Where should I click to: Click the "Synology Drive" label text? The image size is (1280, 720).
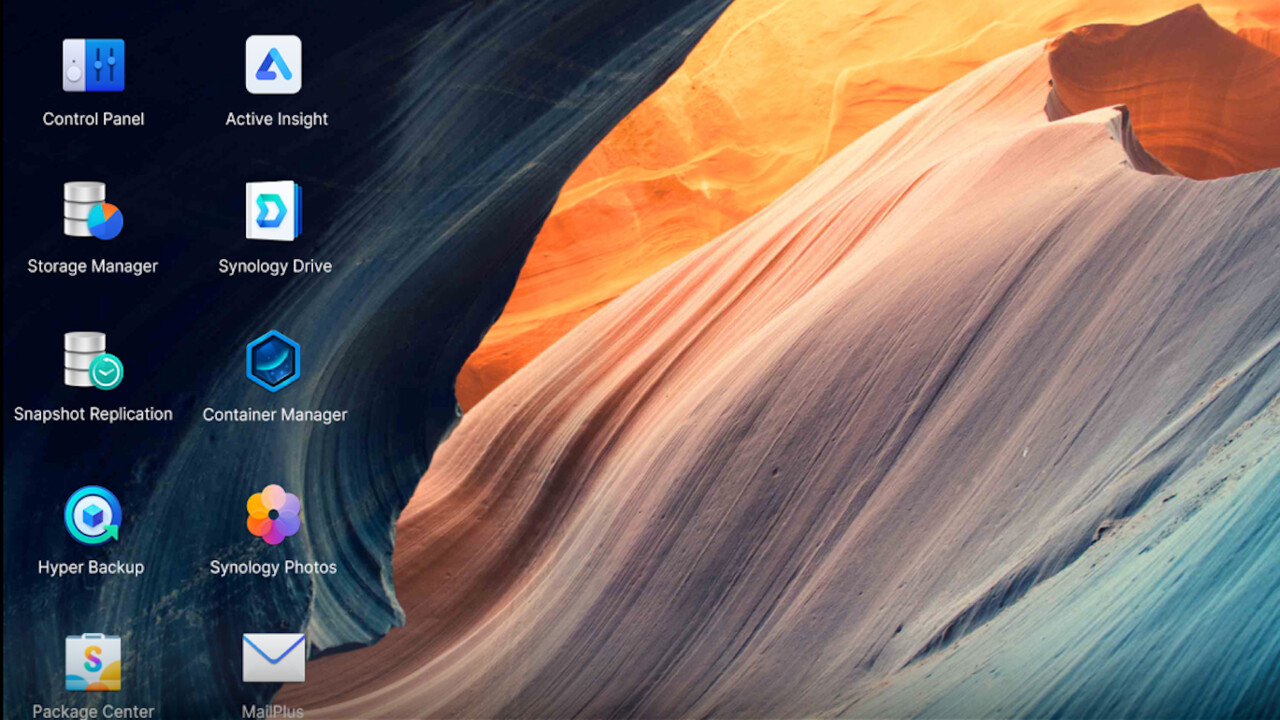pyautogui.click(x=275, y=267)
